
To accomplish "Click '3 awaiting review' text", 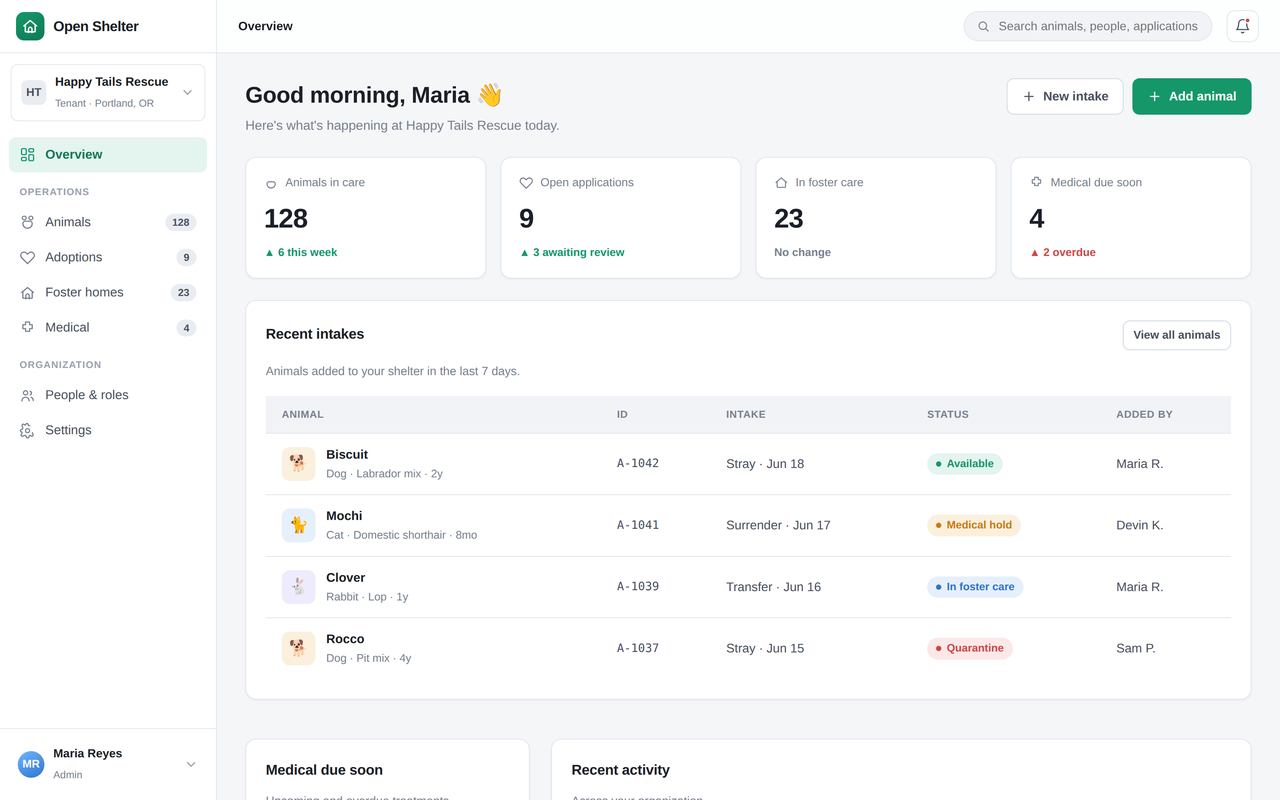I will (x=572, y=253).
